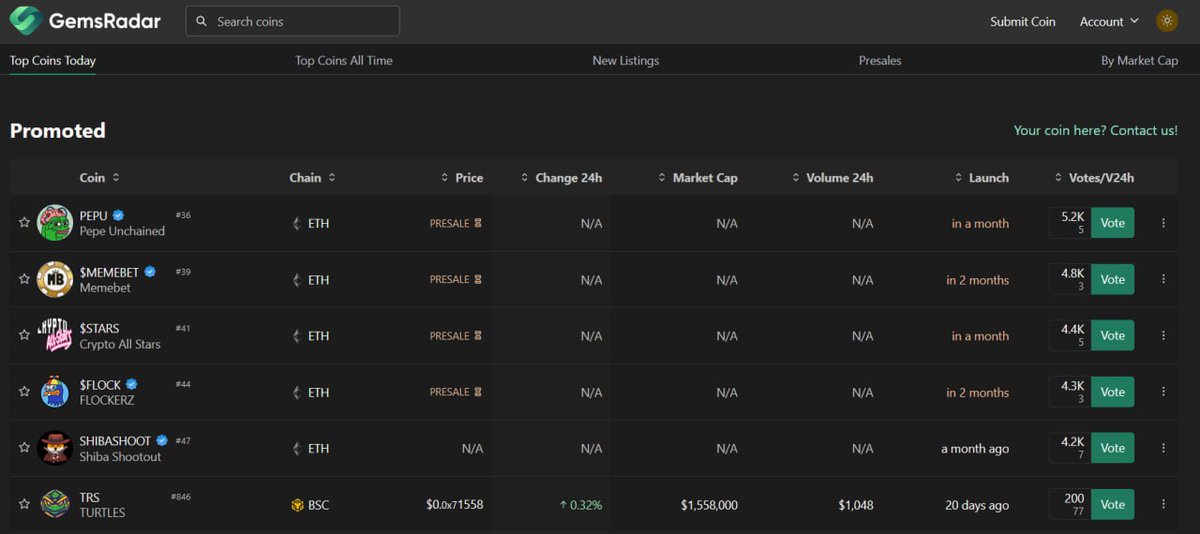Open more options for SHIBASHOOT row
This screenshot has width=1200, height=534.
coord(1163,448)
